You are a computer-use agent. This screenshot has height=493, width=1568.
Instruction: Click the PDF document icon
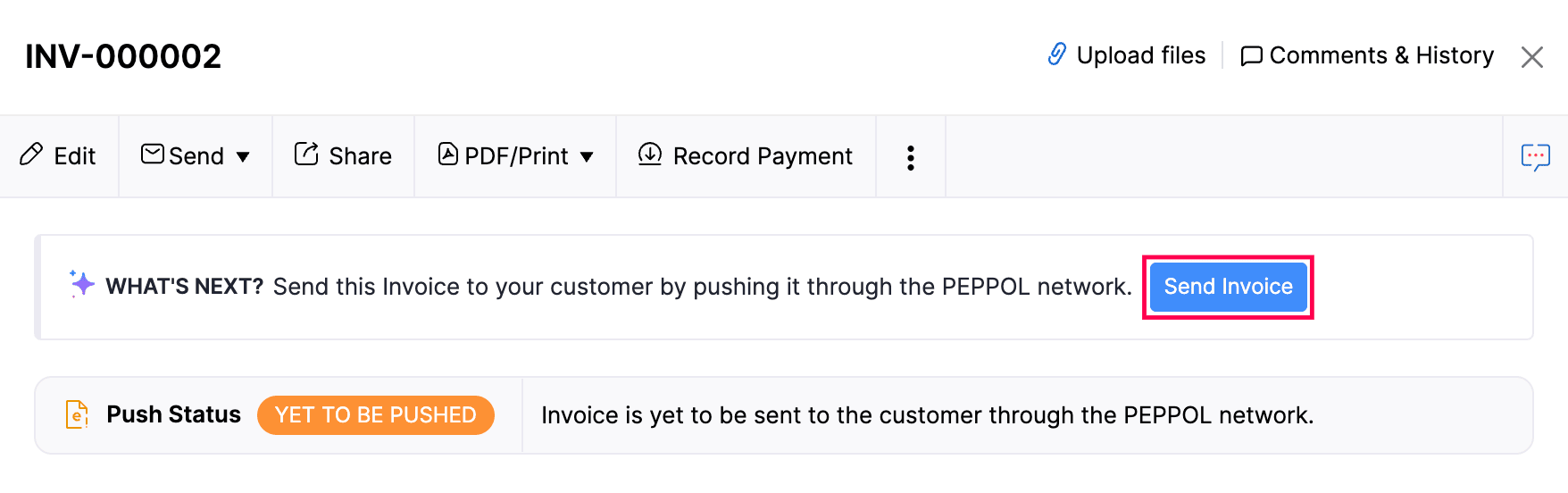(x=447, y=155)
